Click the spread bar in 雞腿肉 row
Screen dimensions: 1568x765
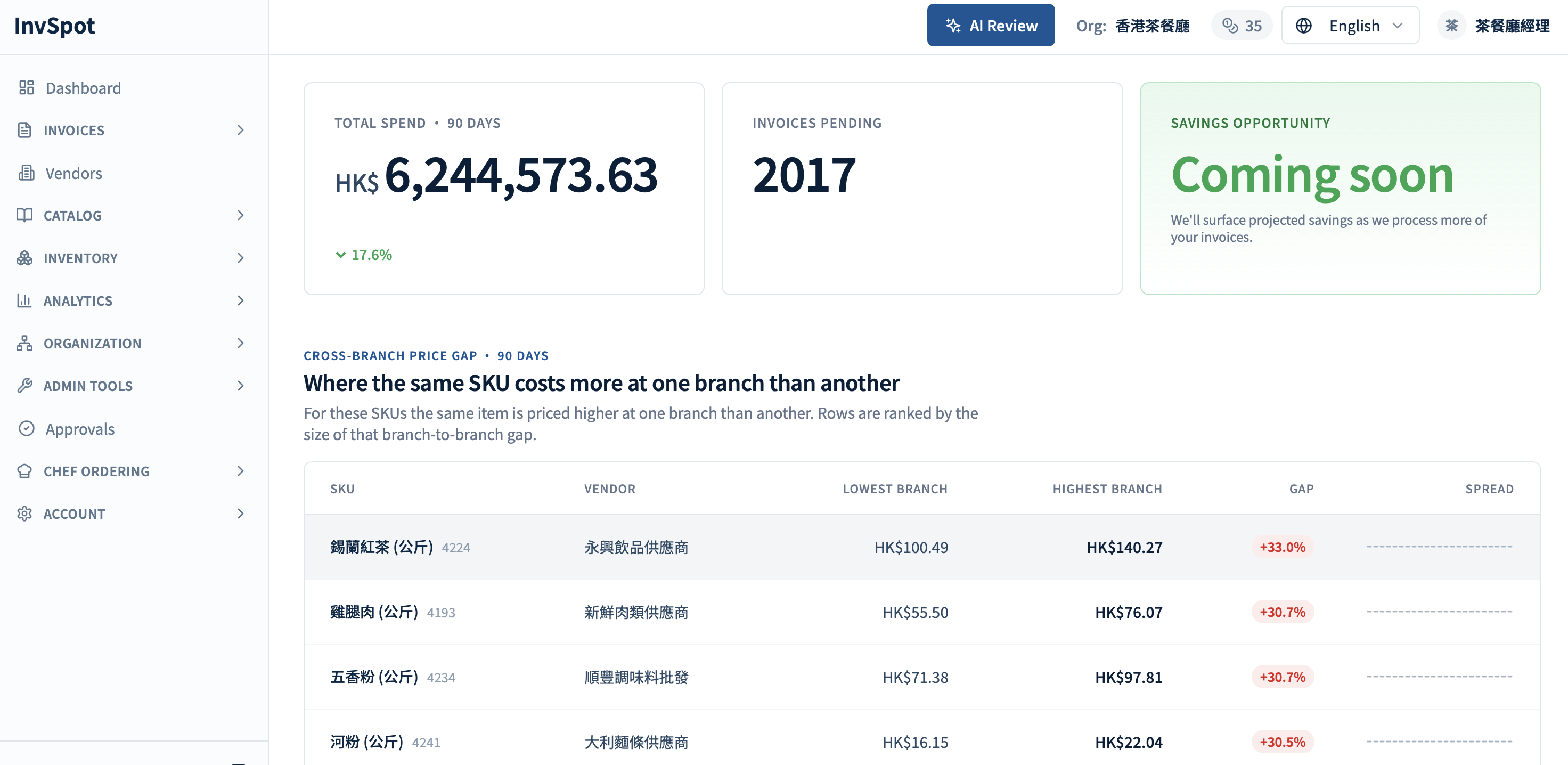click(1440, 612)
